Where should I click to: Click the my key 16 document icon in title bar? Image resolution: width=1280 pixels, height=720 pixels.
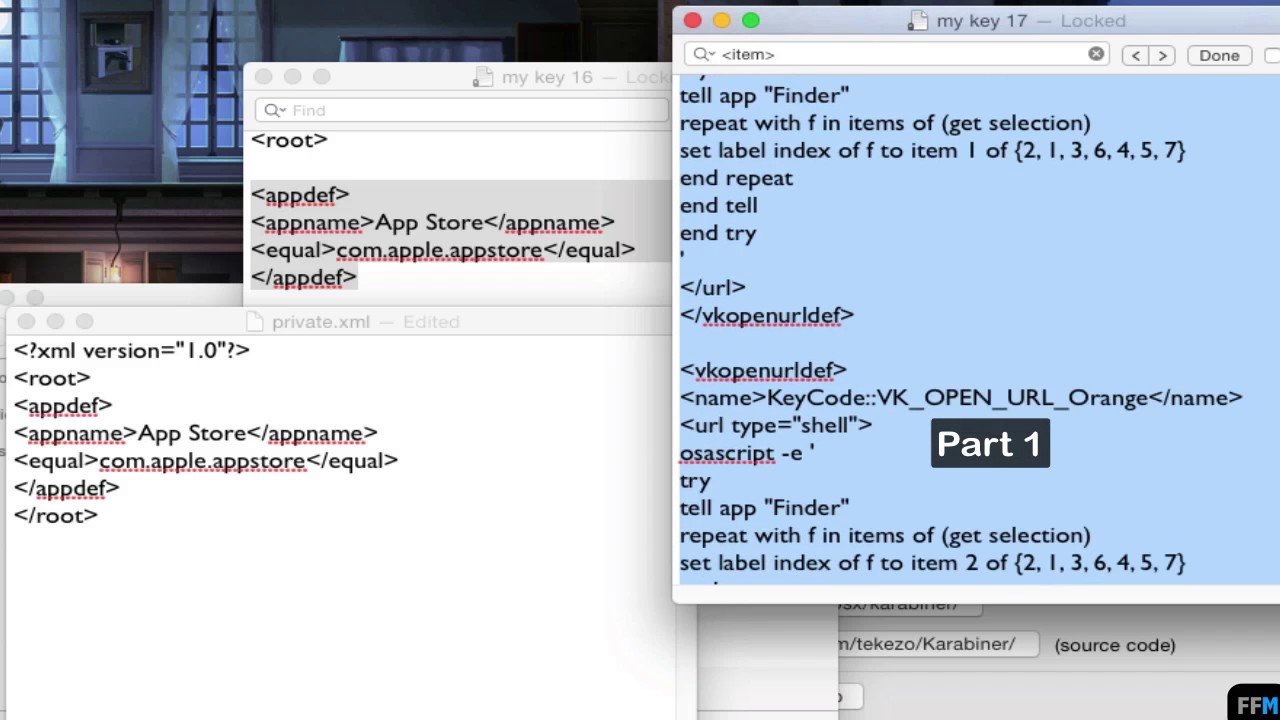tap(485, 77)
